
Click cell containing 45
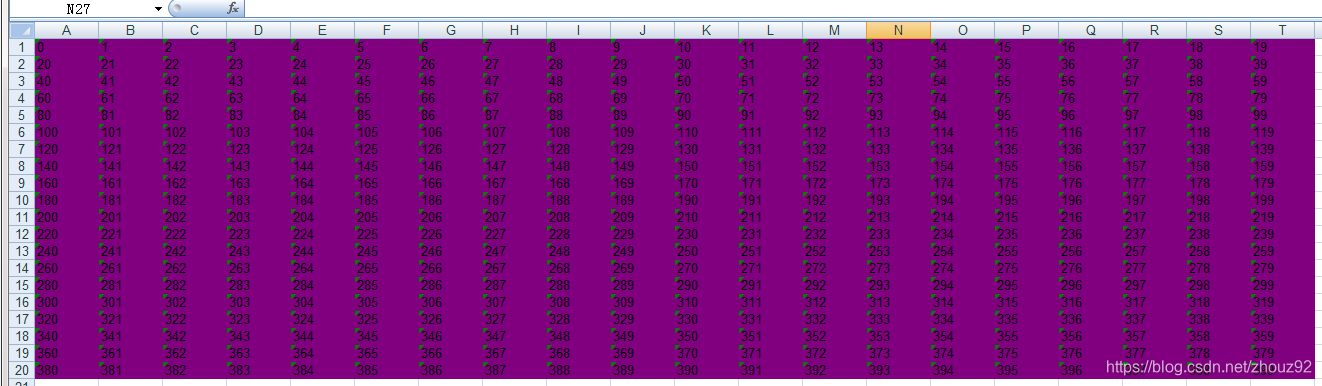pyautogui.click(x=386, y=81)
